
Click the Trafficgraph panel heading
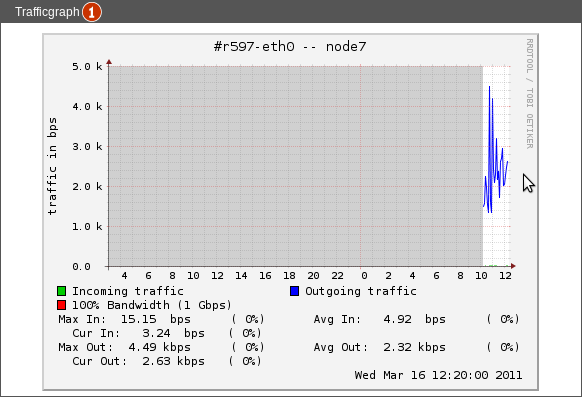point(47,12)
